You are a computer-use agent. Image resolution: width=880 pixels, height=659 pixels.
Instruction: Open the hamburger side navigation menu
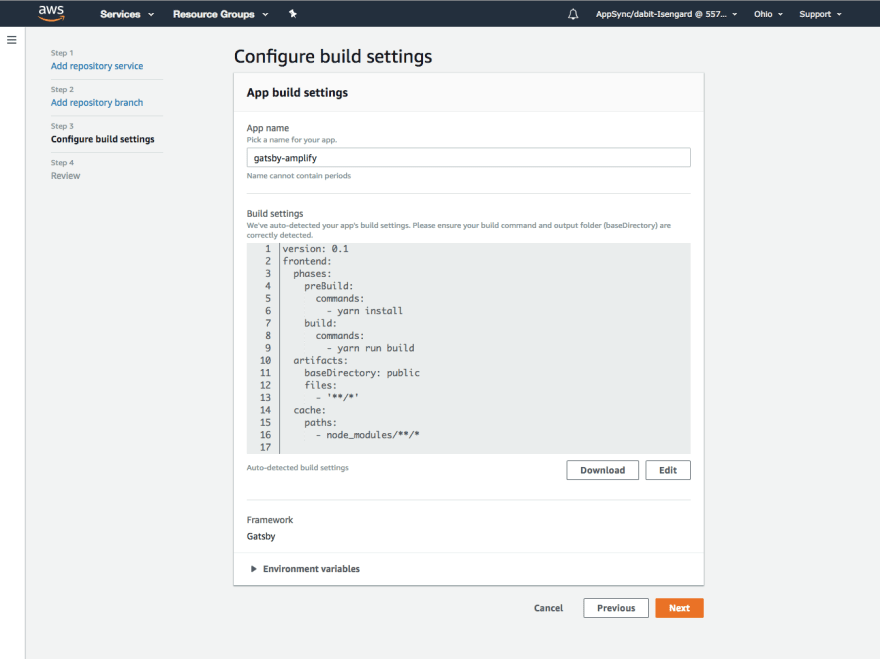click(12, 40)
